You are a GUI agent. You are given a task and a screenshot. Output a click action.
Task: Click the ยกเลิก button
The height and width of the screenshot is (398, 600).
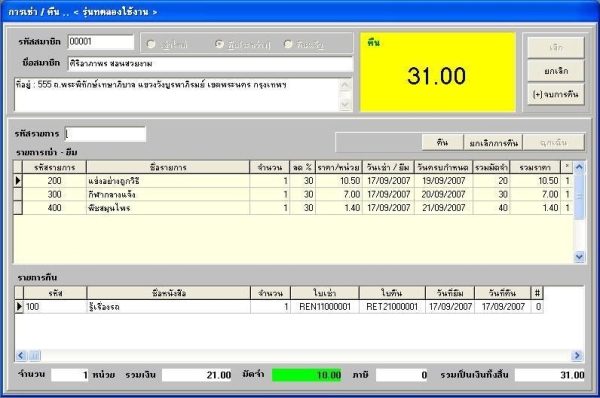tap(556, 71)
